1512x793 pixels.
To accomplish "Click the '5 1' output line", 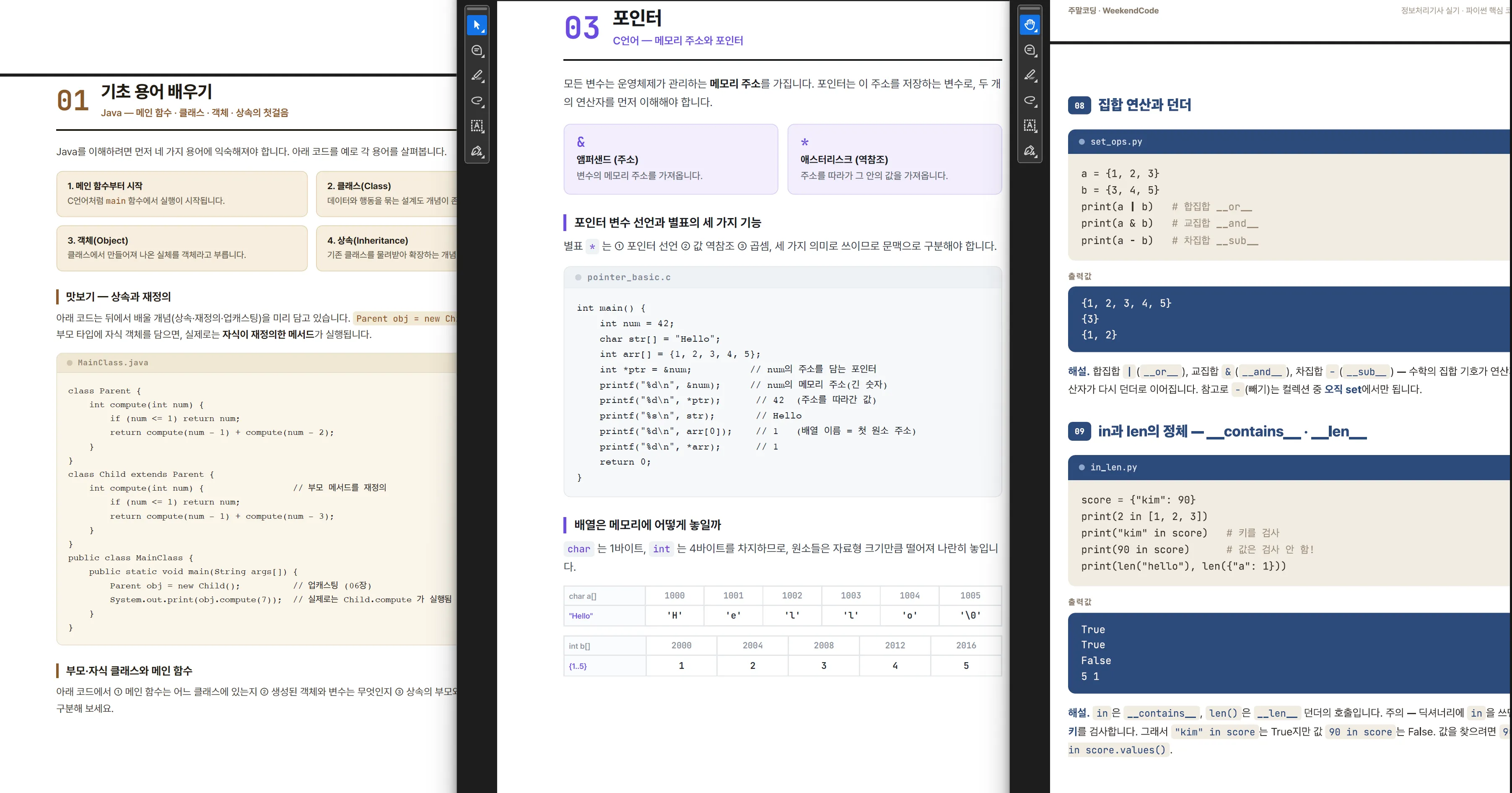I will coord(1090,677).
